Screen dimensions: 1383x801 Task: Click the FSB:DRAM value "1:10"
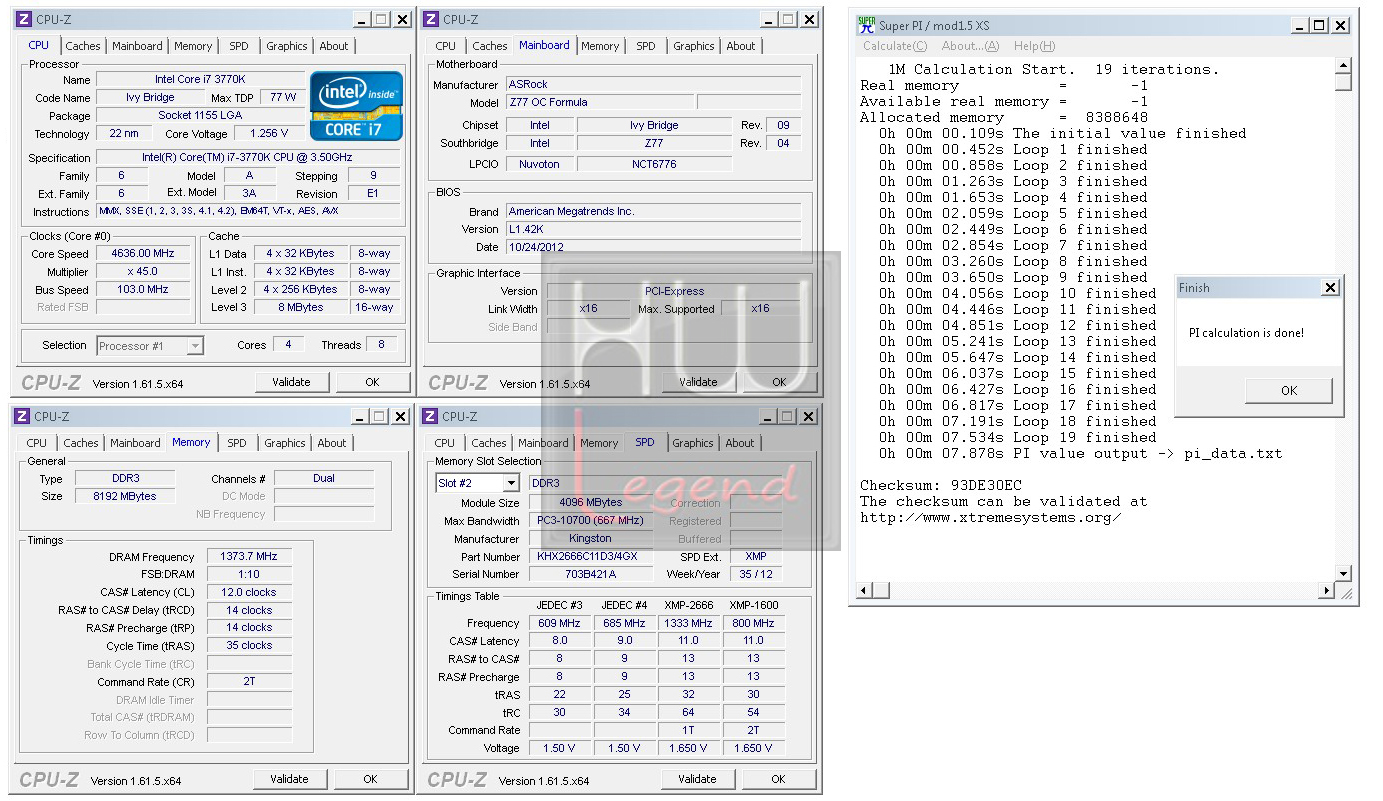click(x=249, y=575)
